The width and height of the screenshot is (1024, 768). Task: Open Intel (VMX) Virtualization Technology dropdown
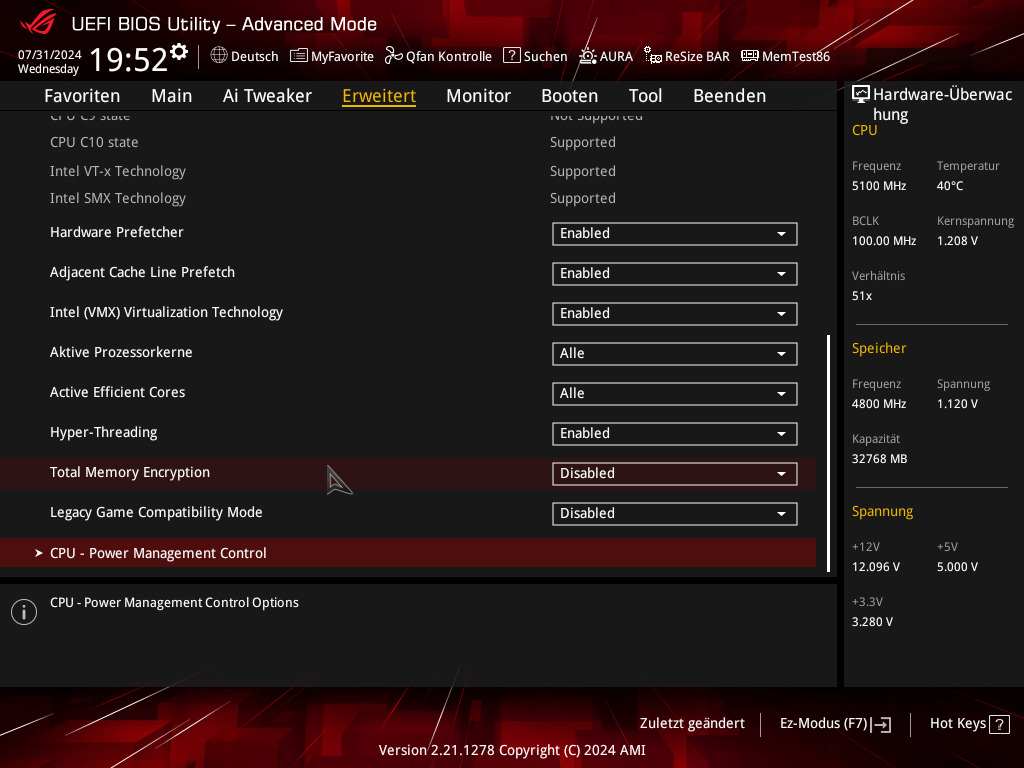[x=675, y=313]
